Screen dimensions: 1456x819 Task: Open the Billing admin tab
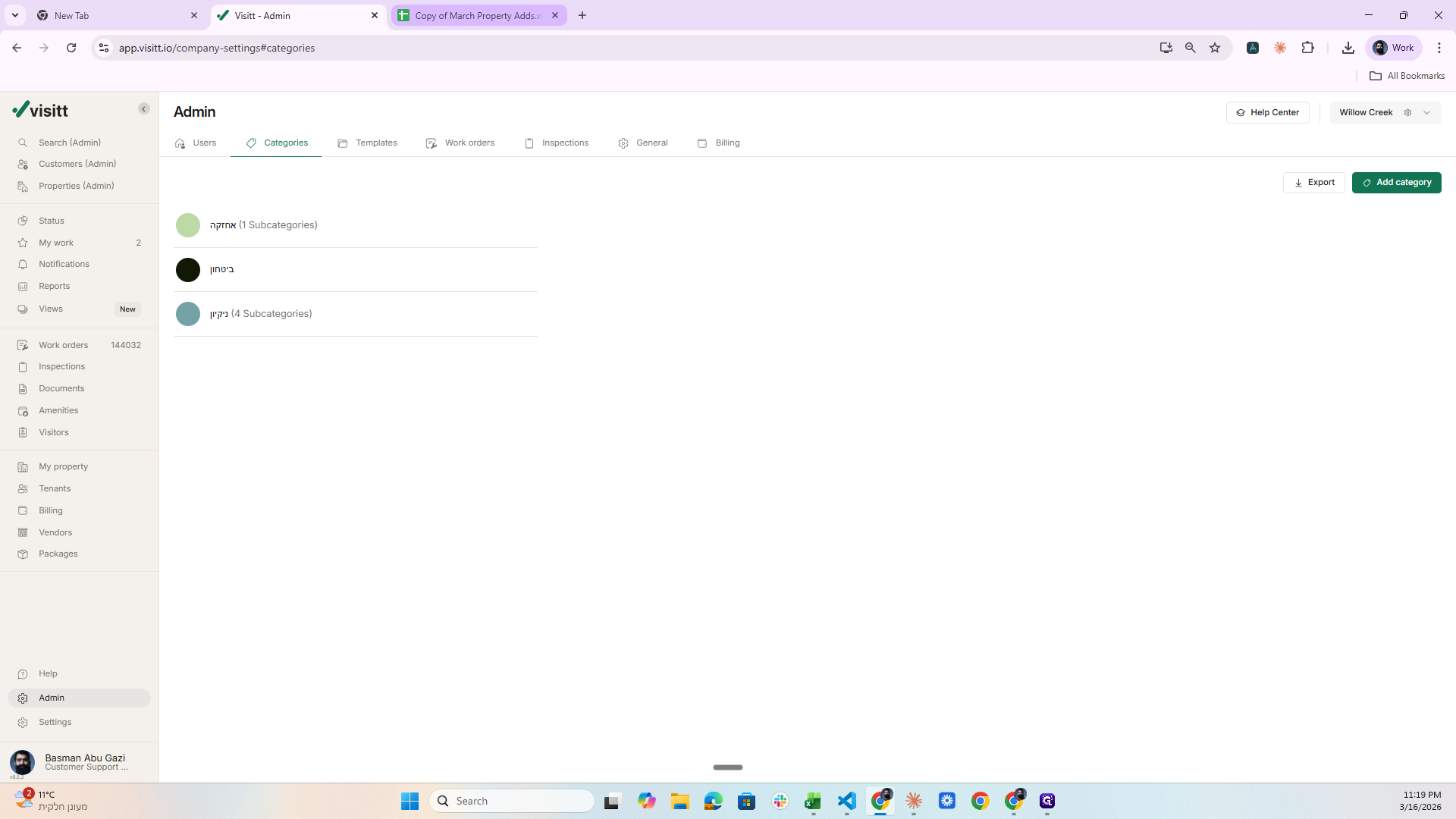(x=718, y=143)
